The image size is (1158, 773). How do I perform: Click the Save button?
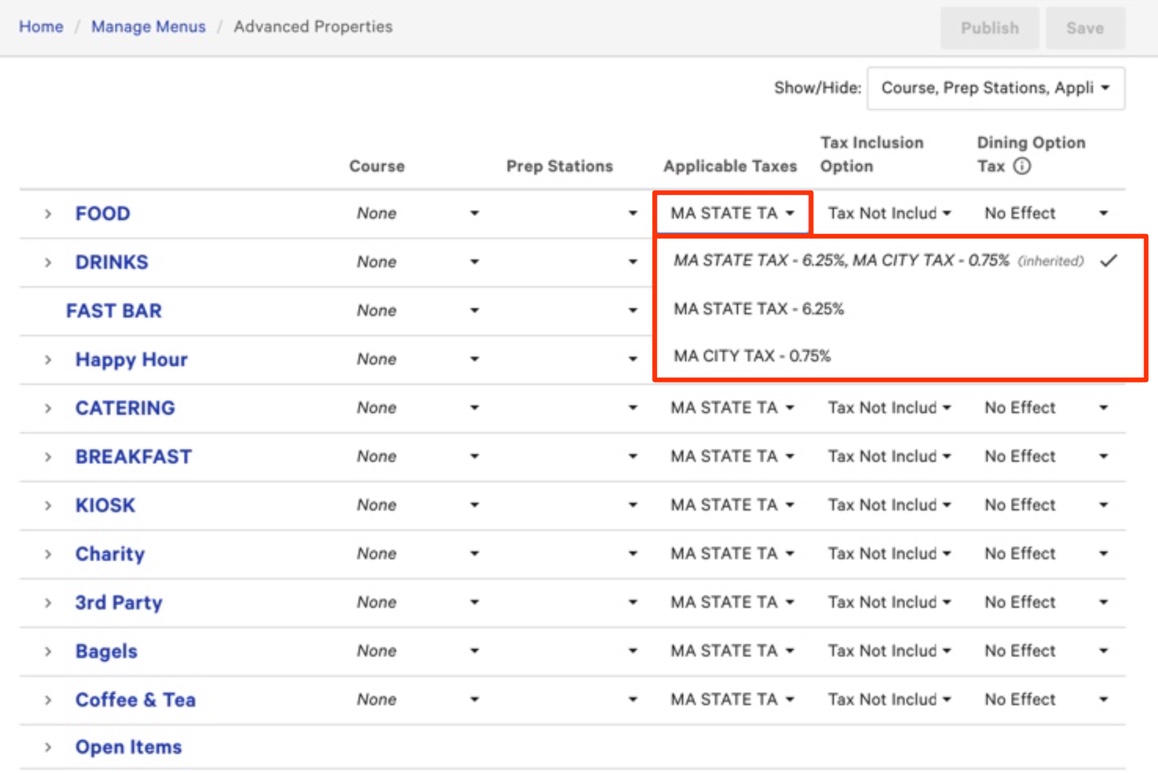(1084, 28)
